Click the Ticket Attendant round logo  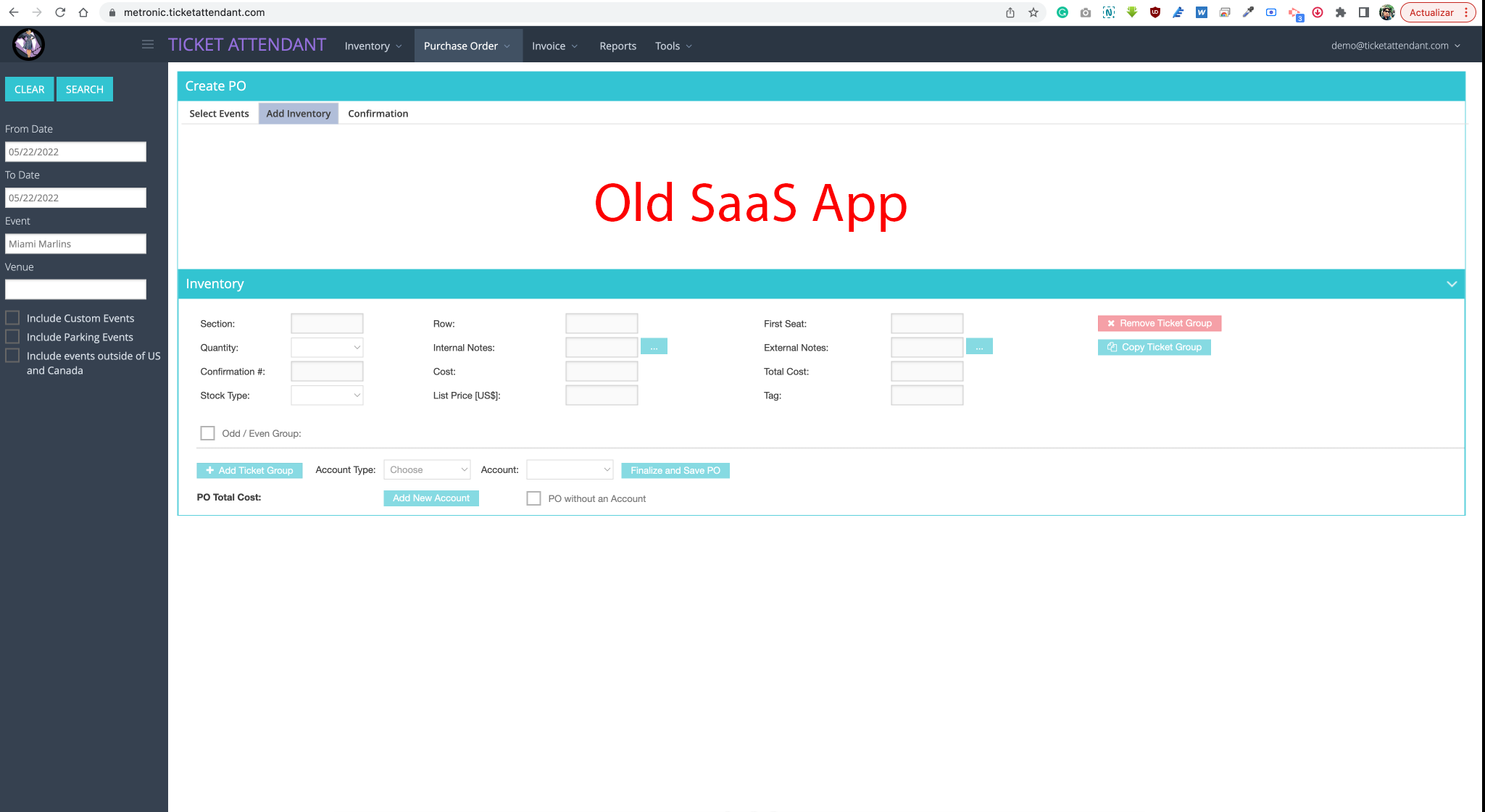pos(29,45)
